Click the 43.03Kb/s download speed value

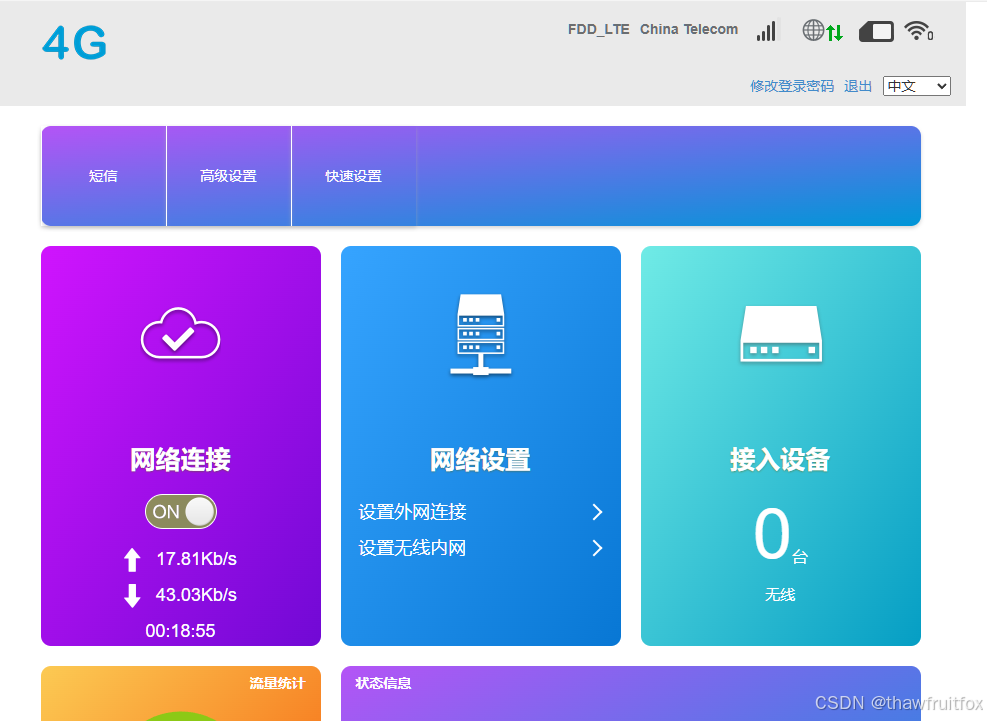click(x=196, y=595)
